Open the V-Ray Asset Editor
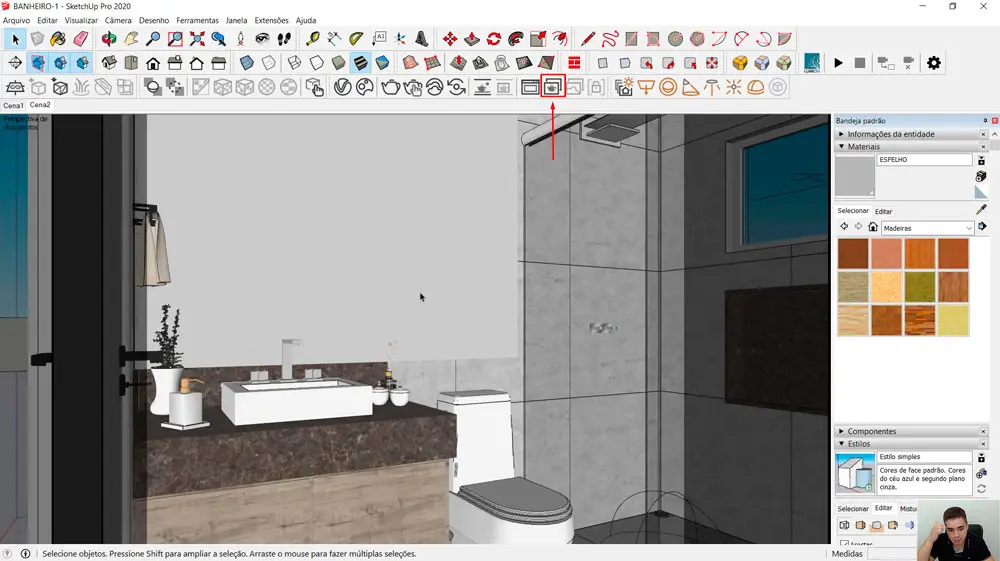 click(x=342, y=87)
